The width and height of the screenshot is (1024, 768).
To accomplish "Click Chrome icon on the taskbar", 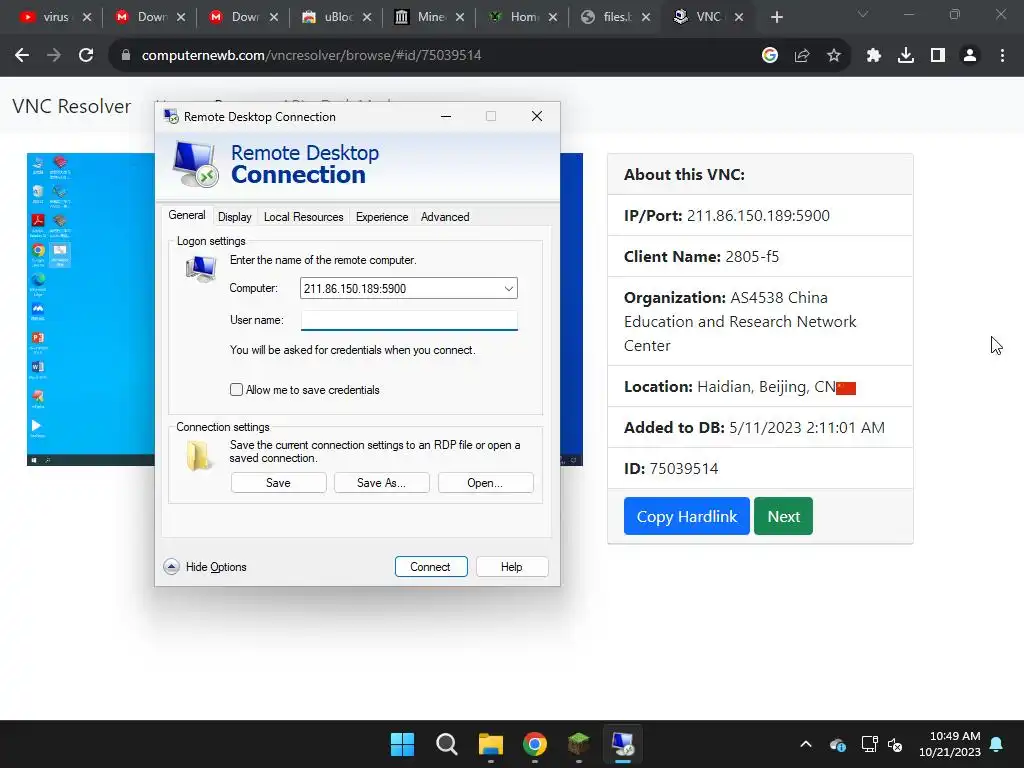I will (x=535, y=744).
